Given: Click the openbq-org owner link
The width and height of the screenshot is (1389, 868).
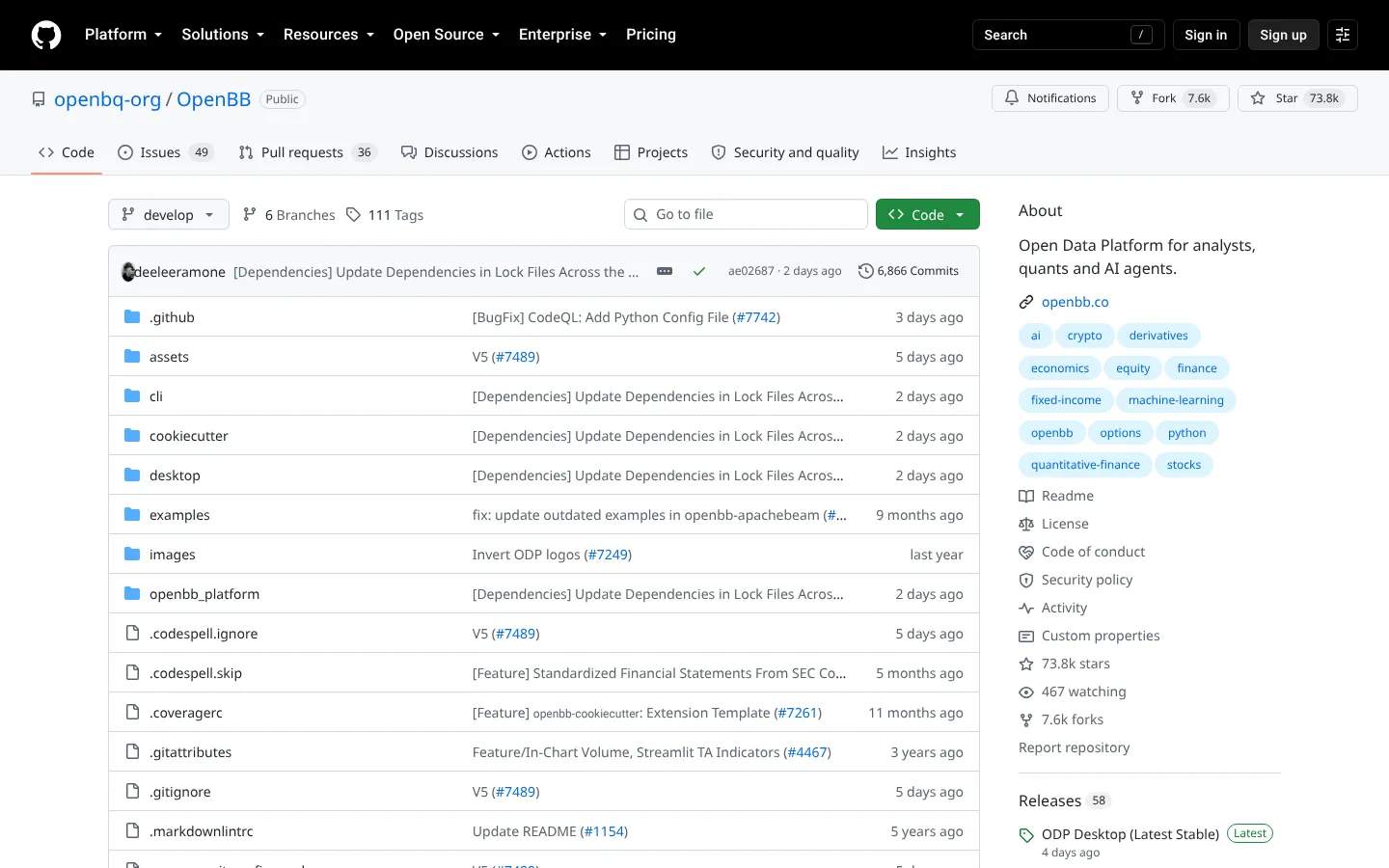Looking at the screenshot, I should pyautogui.click(x=107, y=99).
